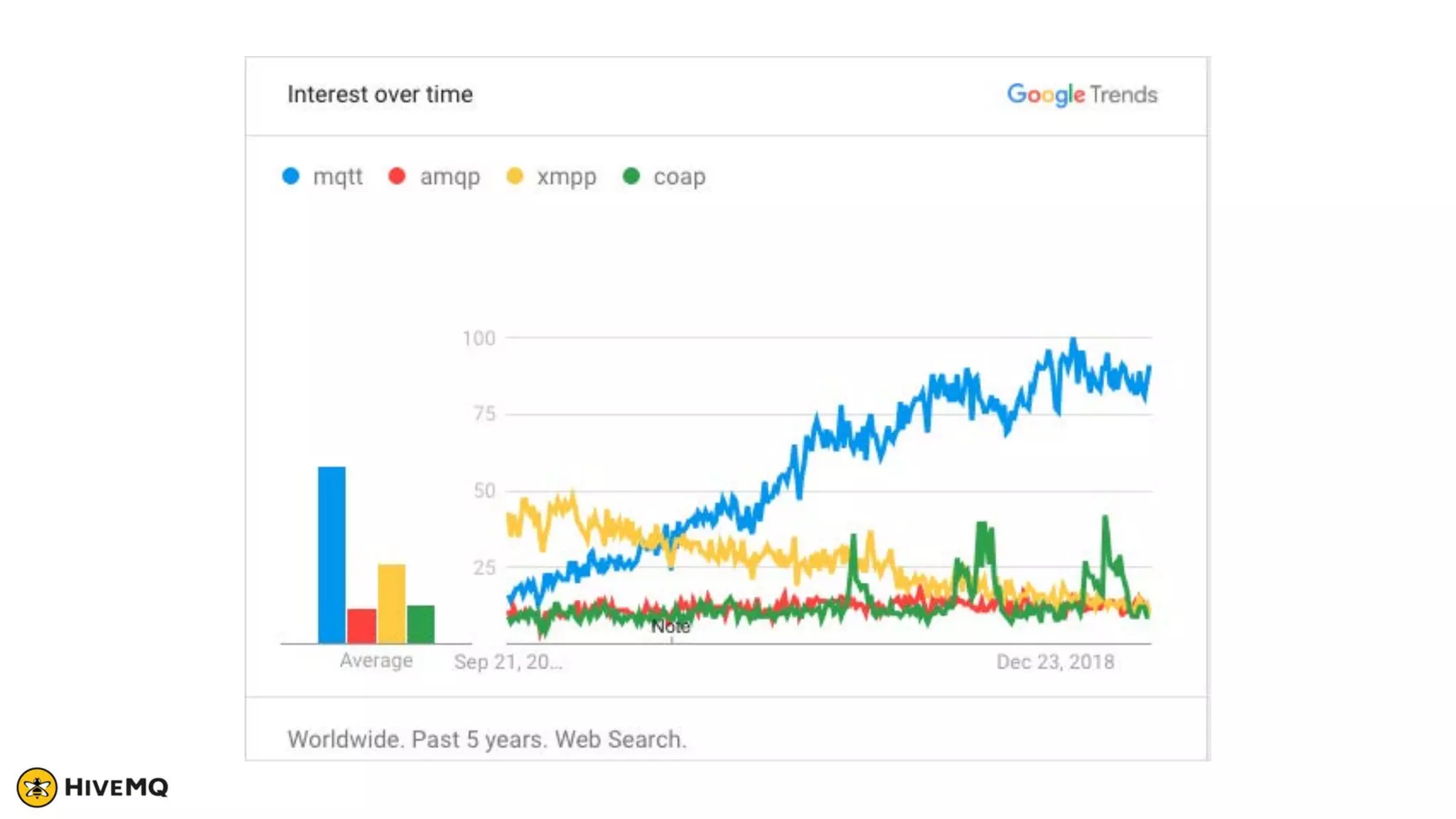1456x819 pixels.
Task: Click the Note marker on the timeline
Action: [x=670, y=627]
